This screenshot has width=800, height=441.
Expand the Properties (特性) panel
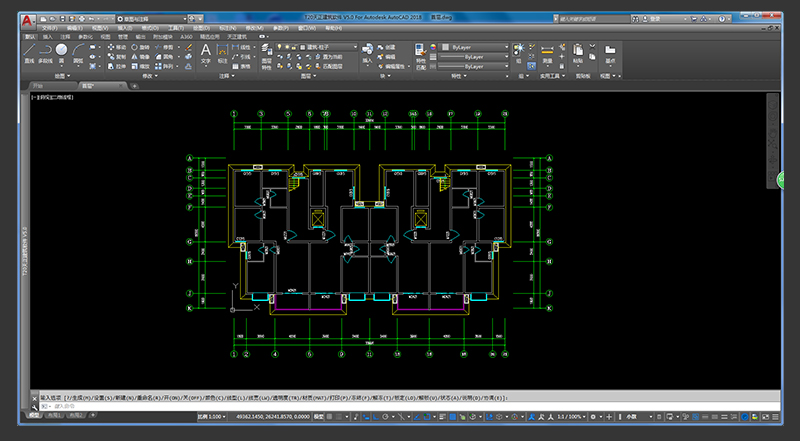[458, 76]
